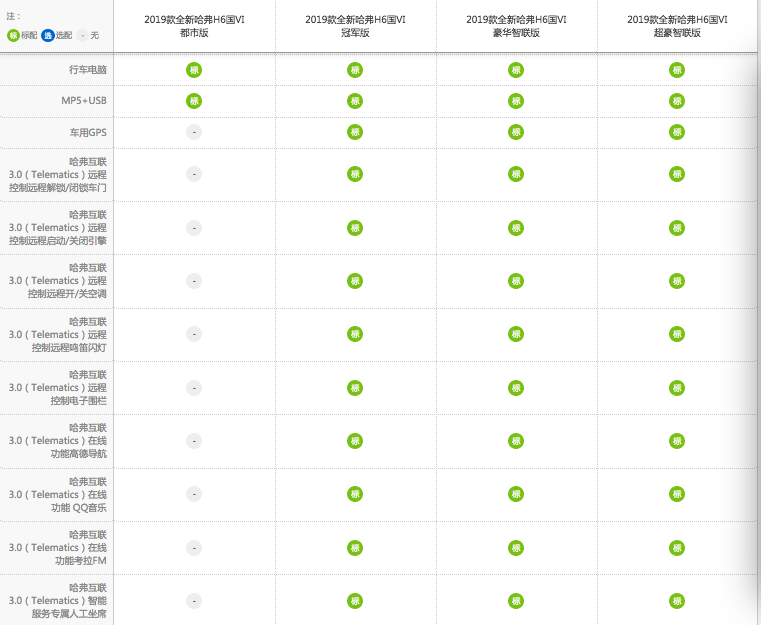Click the 电子围栏 row label

pyautogui.click(x=57, y=387)
